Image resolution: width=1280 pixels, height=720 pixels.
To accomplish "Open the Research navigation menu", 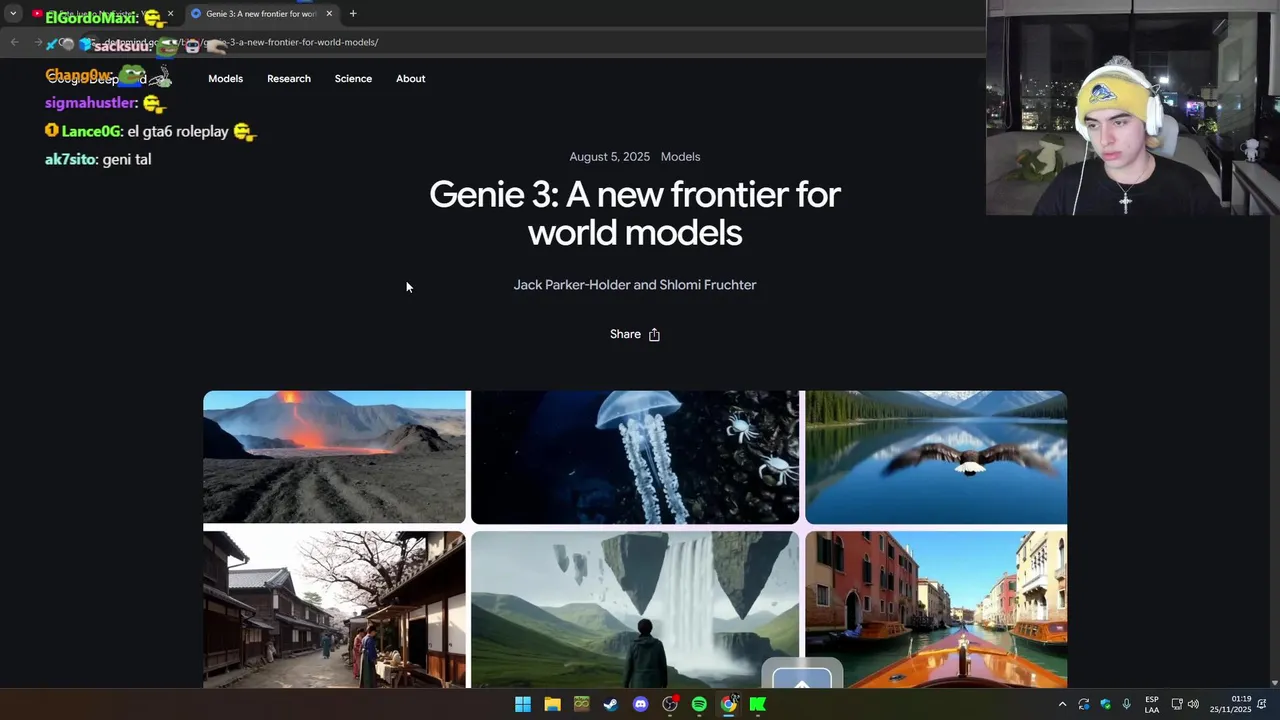I will 289,79.
